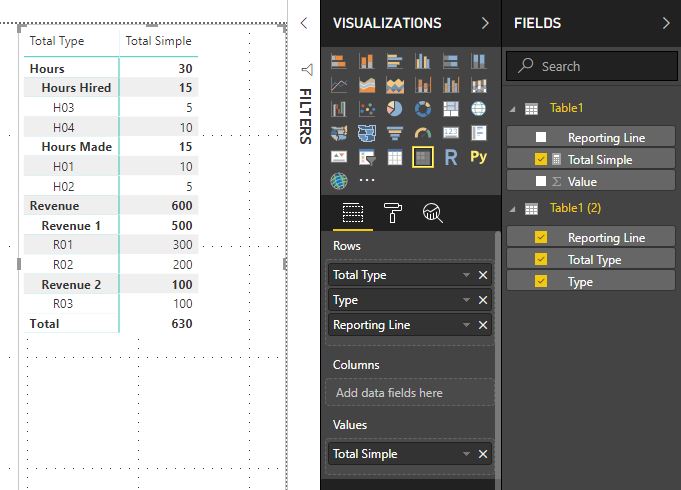Check Reporting Line under Table1
The image size is (681, 490).
[541, 137]
